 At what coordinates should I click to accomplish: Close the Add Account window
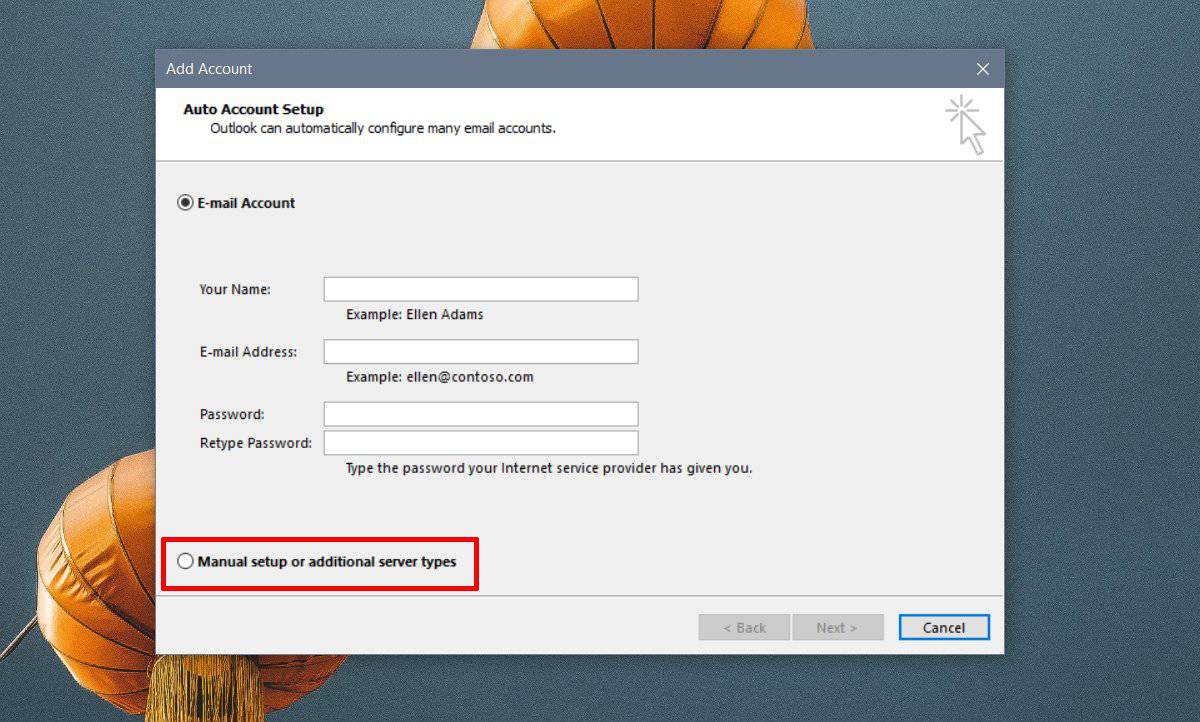(x=983, y=69)
